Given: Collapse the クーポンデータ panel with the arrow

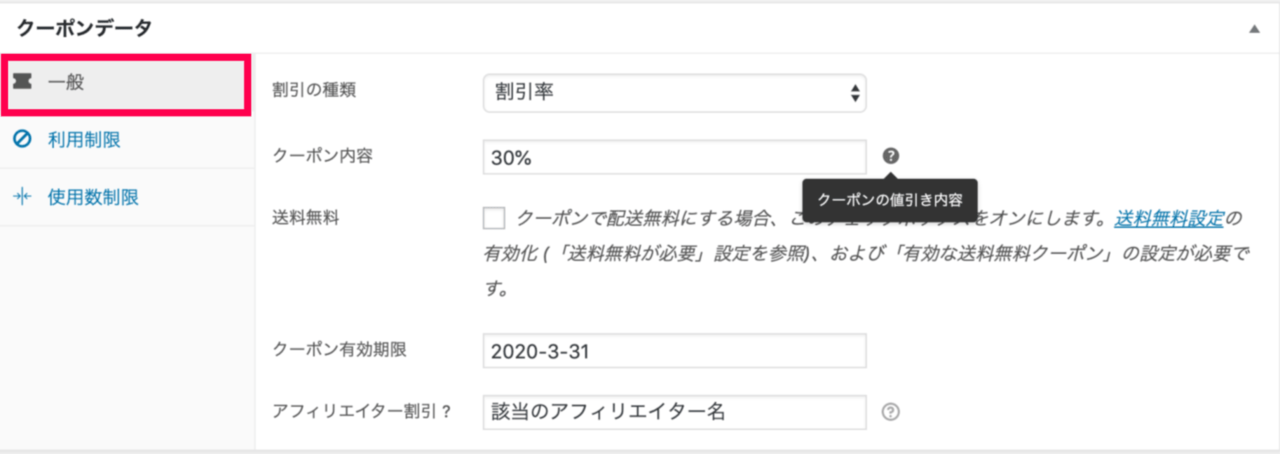Looking at the screenshot, I should coord(1254,29).
